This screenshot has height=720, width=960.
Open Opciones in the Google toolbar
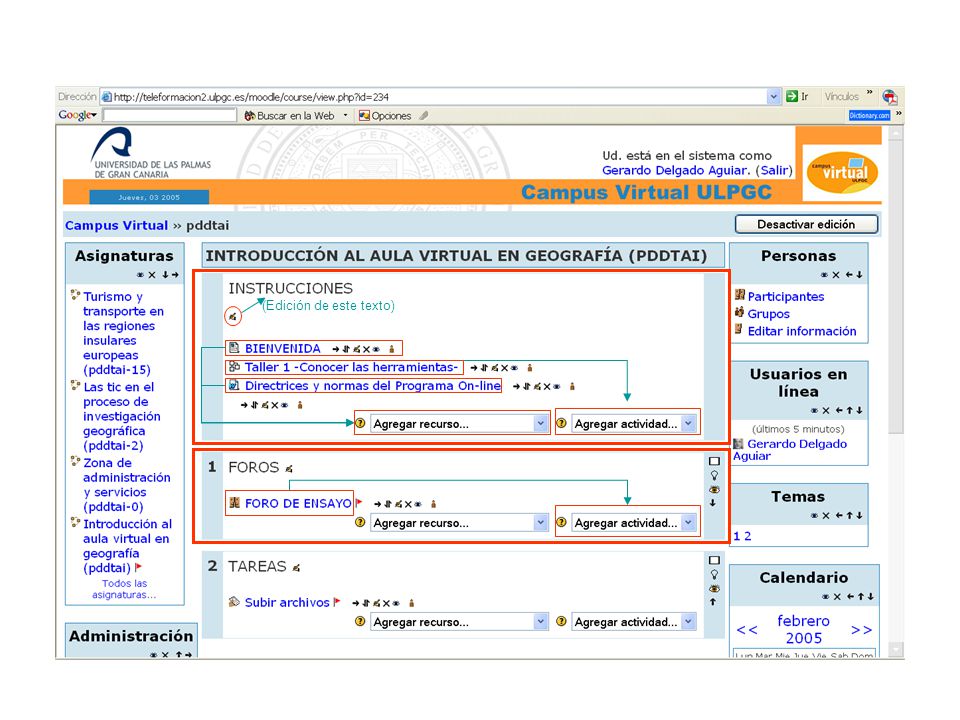click(385, 116)
